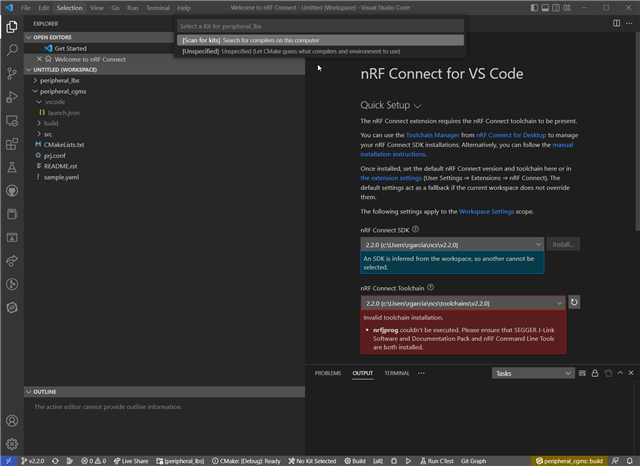
Task: Open the Testing beaker view
Action: 12,167
